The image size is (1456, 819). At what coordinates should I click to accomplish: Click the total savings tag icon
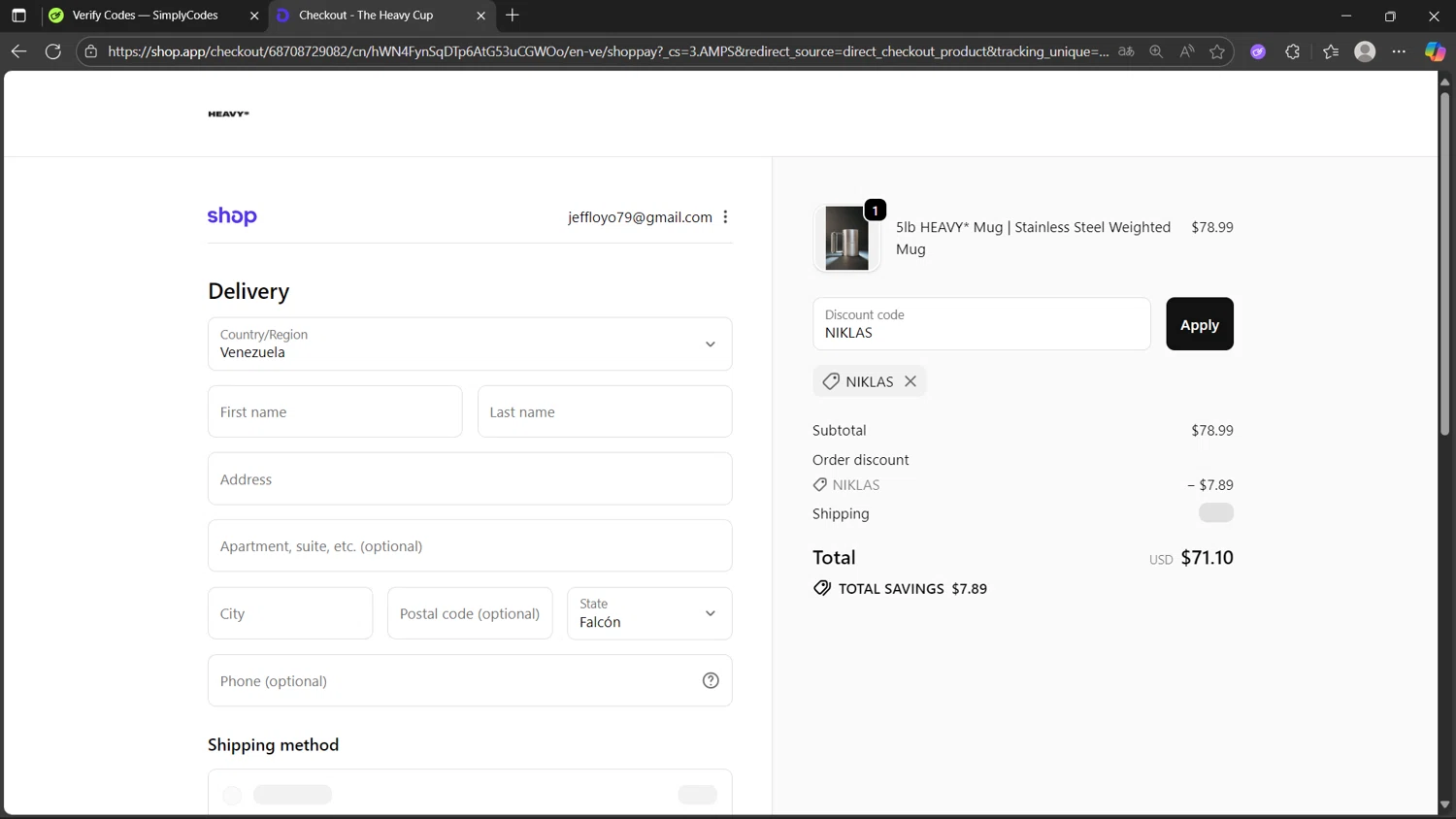pyautogui.click(x=822, y=588)
